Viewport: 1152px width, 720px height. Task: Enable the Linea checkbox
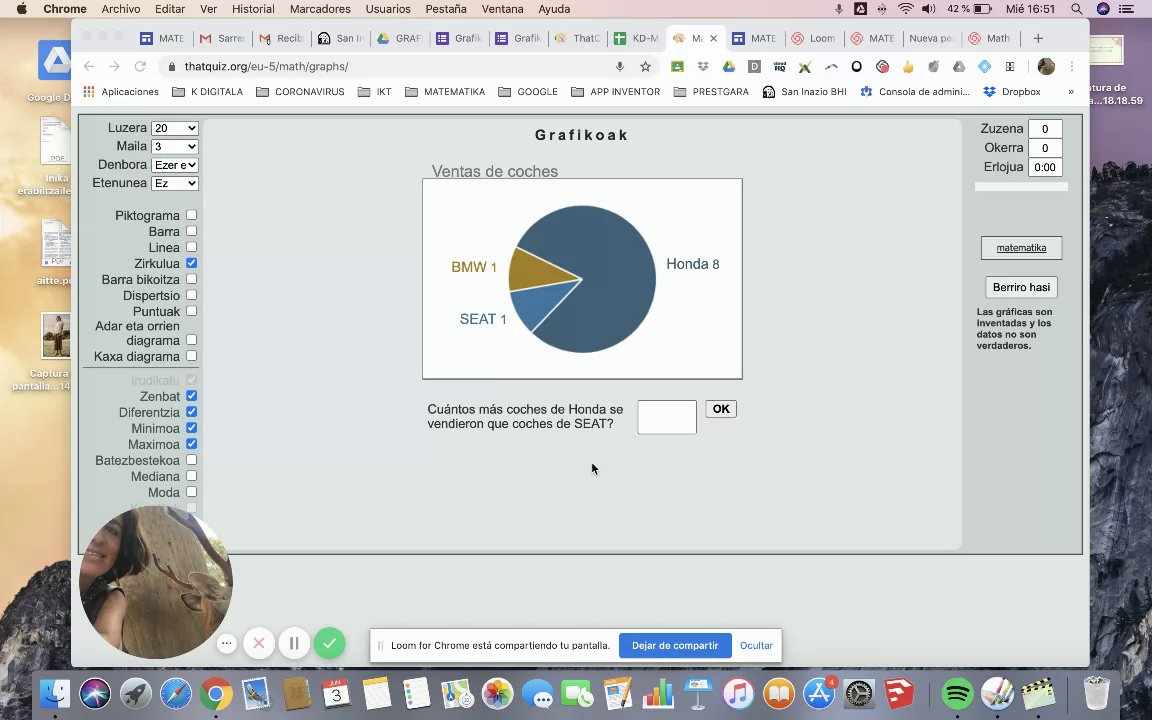click(x=192, y=247)
